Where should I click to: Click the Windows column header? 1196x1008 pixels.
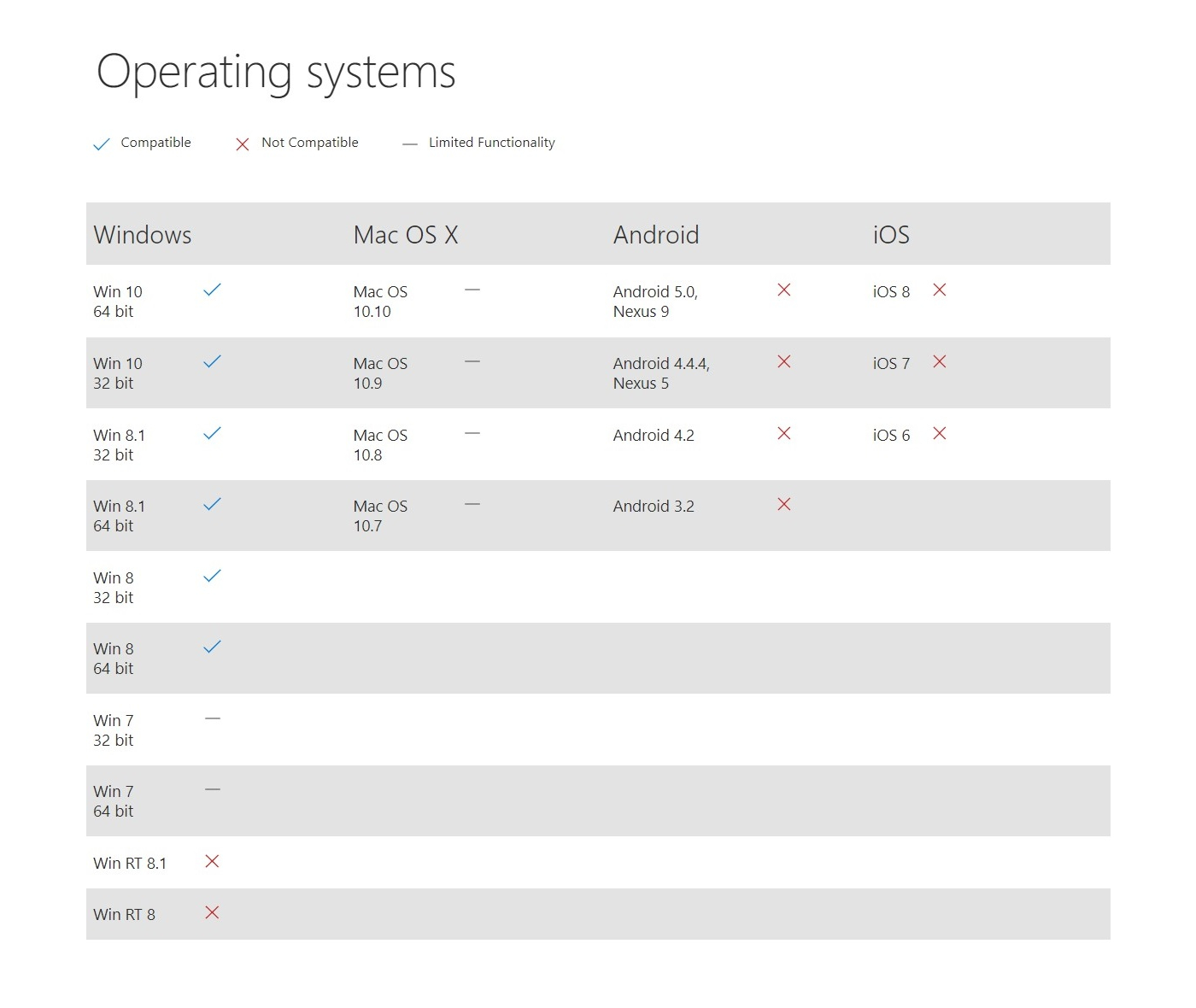pyautogui.click(x=143, y=235)
